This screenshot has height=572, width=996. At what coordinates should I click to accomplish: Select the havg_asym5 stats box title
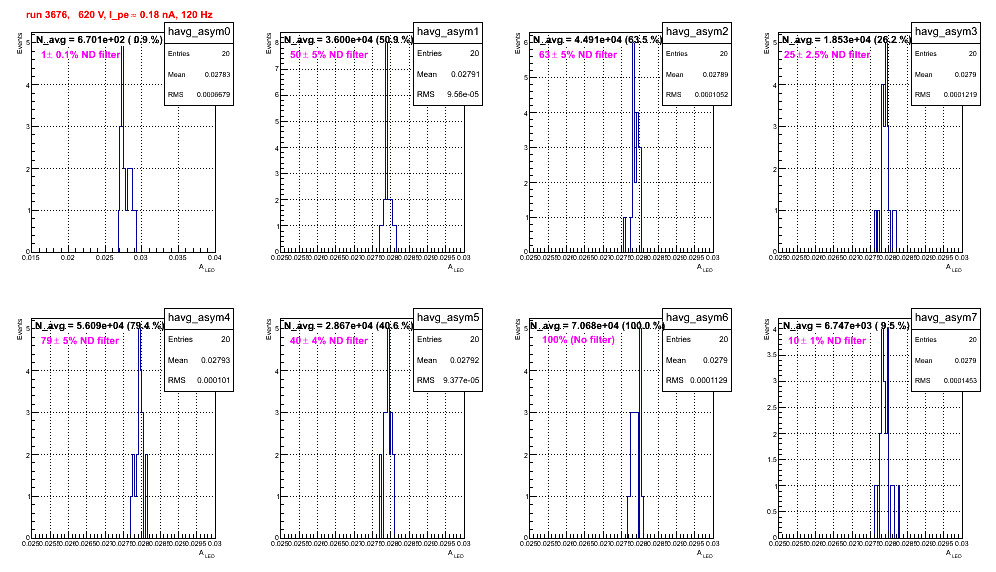[448, 317]
